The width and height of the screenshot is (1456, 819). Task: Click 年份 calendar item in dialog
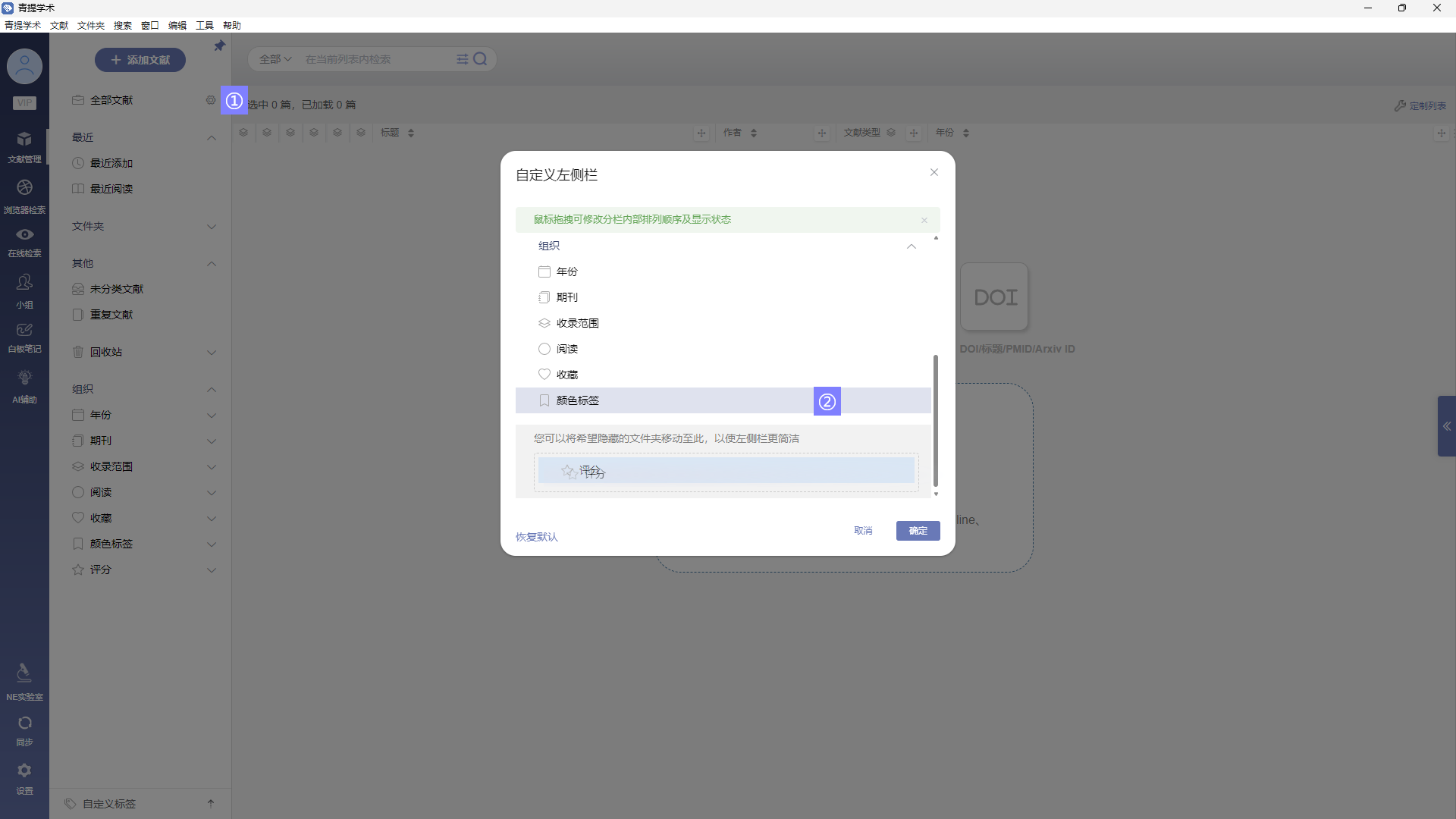pyautogui.click(x=566, y=271)
